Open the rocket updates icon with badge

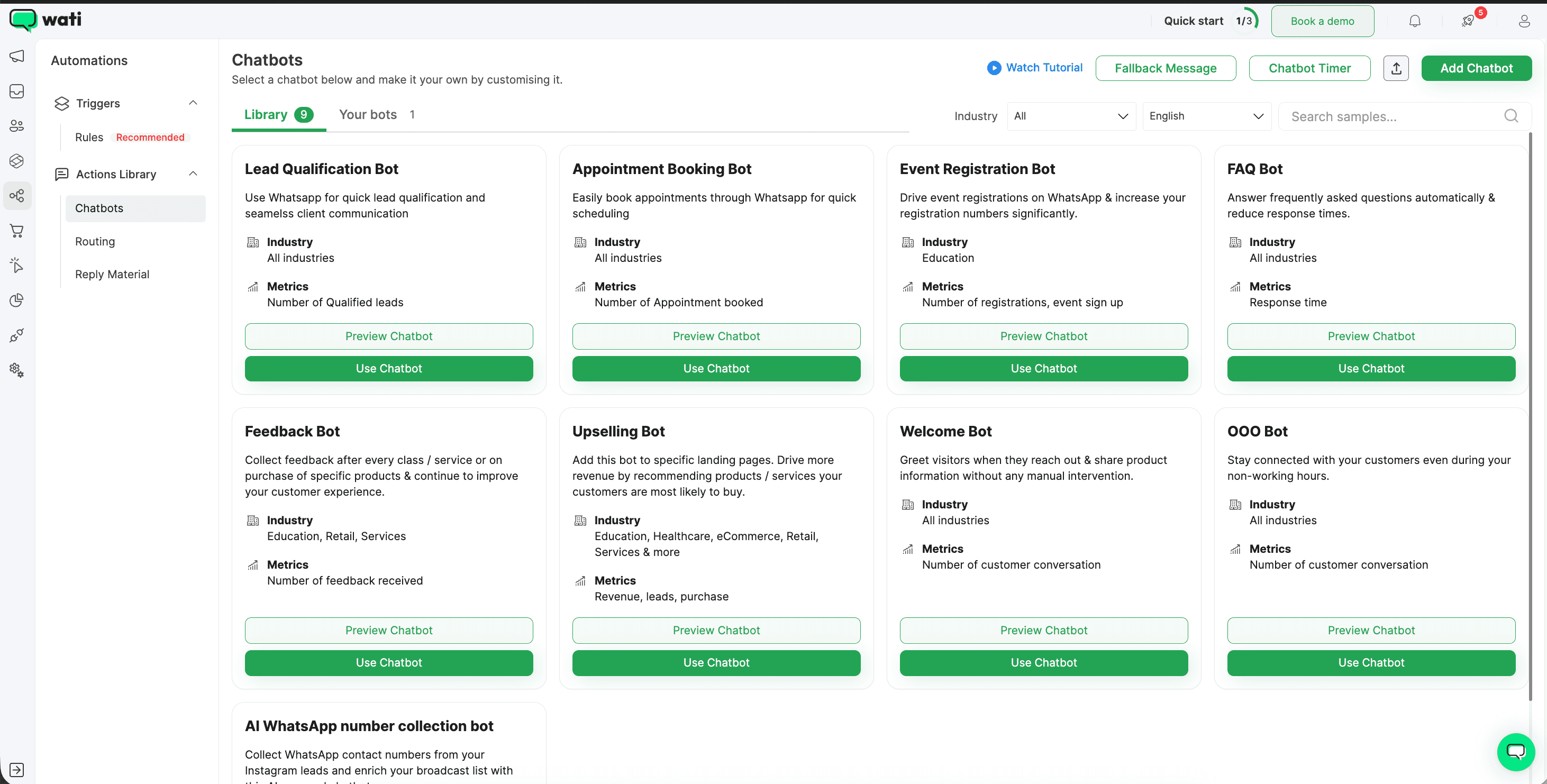(x=1468, y=21)
